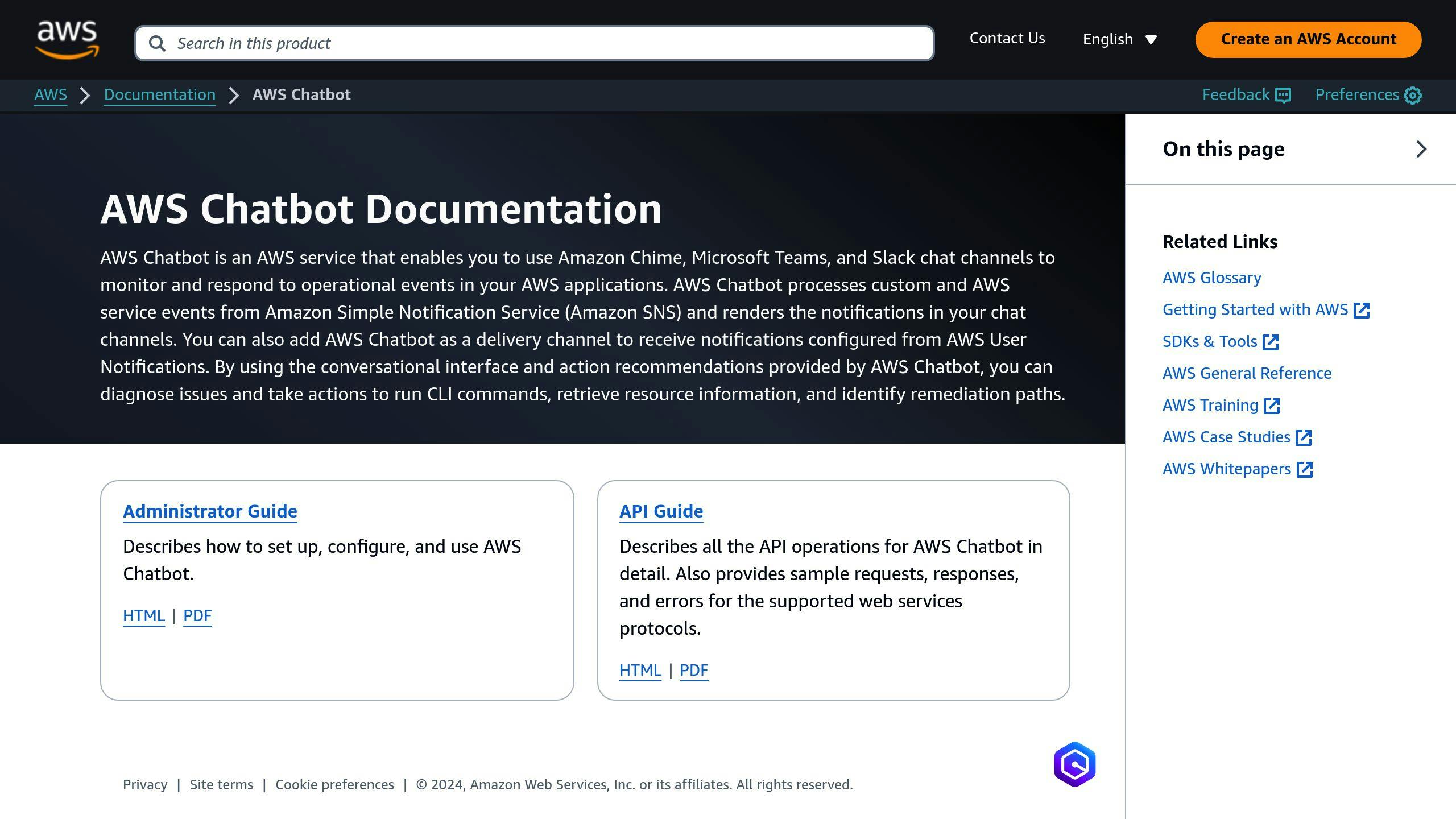Screen dimensions: 1456x819
Task: Open the Amazon Q assistant hexagon icon
Action: click(x=1074, y=764)
